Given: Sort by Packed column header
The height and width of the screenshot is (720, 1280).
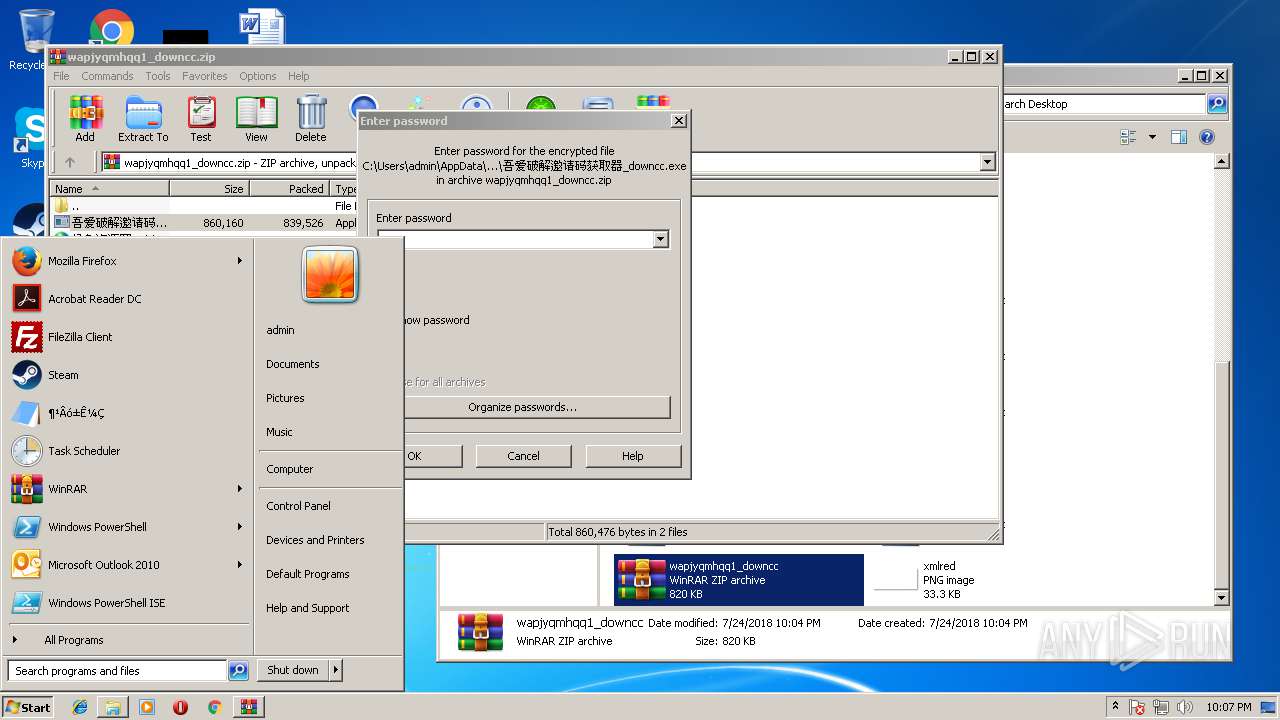Looking at the screenshot, I should [x=289, y=188].
